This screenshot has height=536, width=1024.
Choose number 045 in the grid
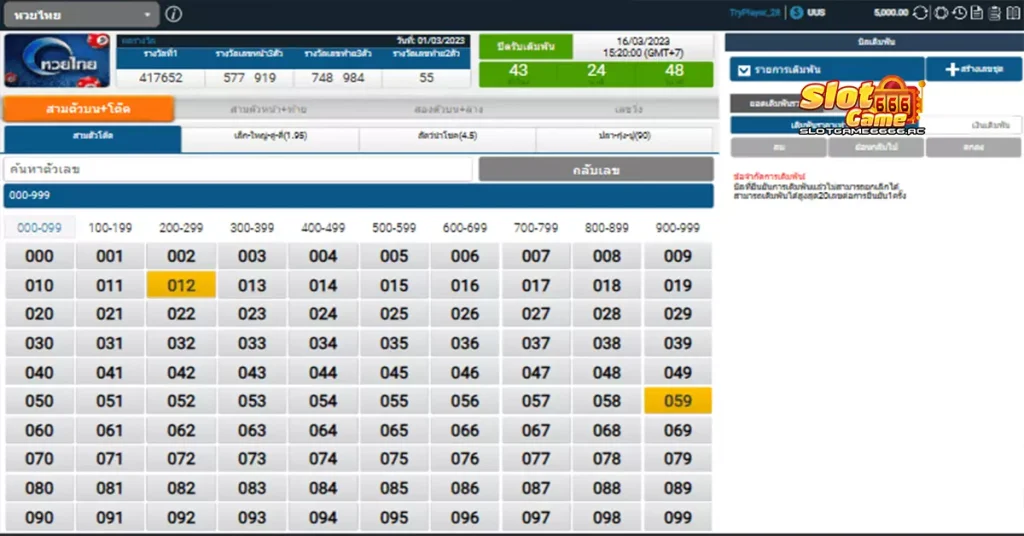coord(394,372)
